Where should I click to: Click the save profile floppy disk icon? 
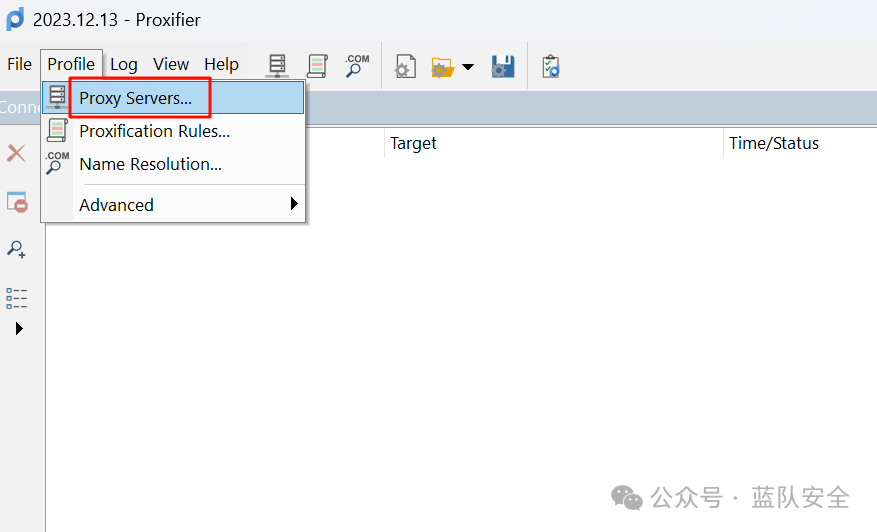point(503,67)
